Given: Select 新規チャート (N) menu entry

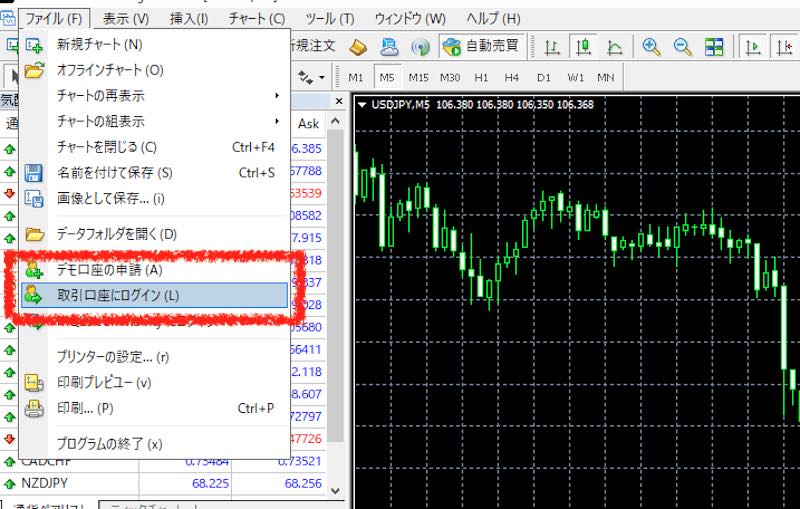Looking at the screenshot, I should coord(155,44).
